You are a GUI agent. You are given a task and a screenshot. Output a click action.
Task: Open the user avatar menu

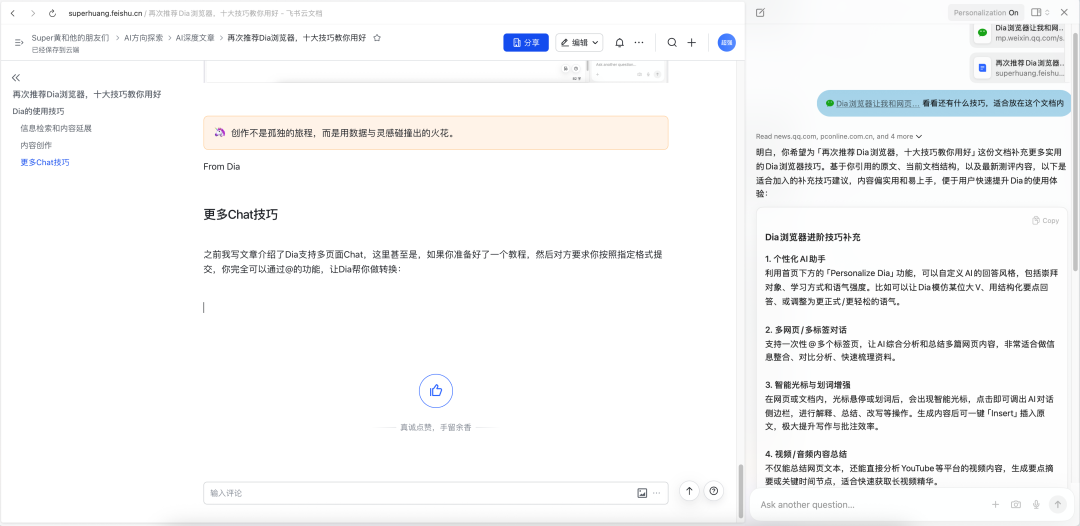click(726, 43)
